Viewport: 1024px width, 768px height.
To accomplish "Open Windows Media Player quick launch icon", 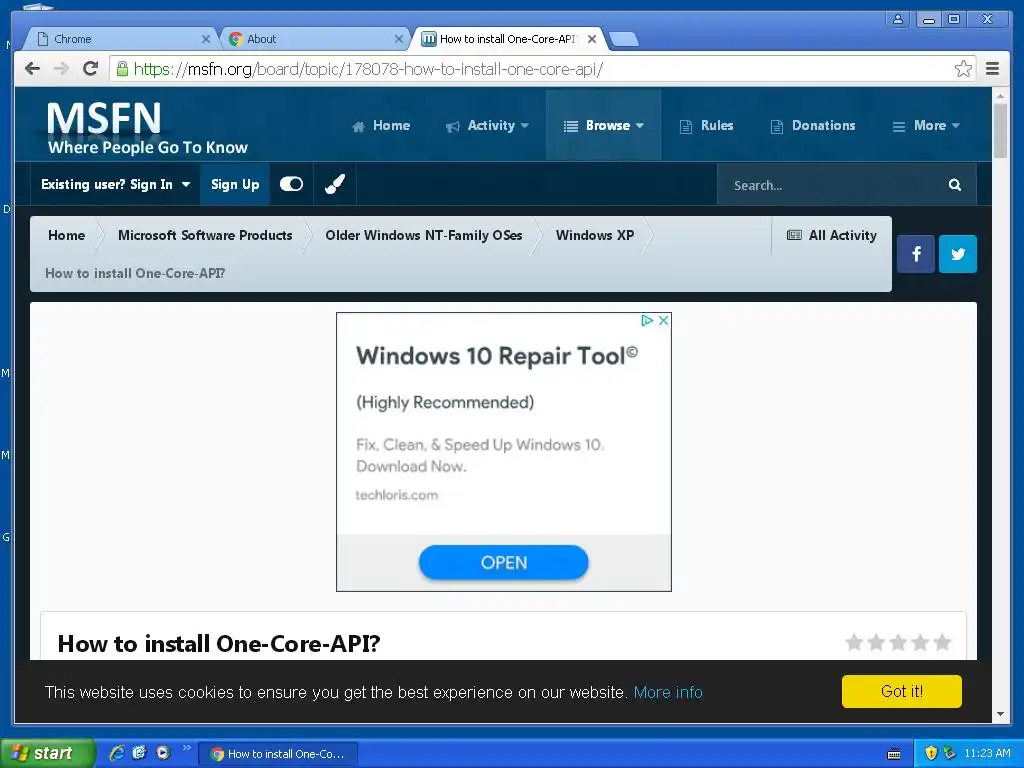I will click(x=163, y=753).
